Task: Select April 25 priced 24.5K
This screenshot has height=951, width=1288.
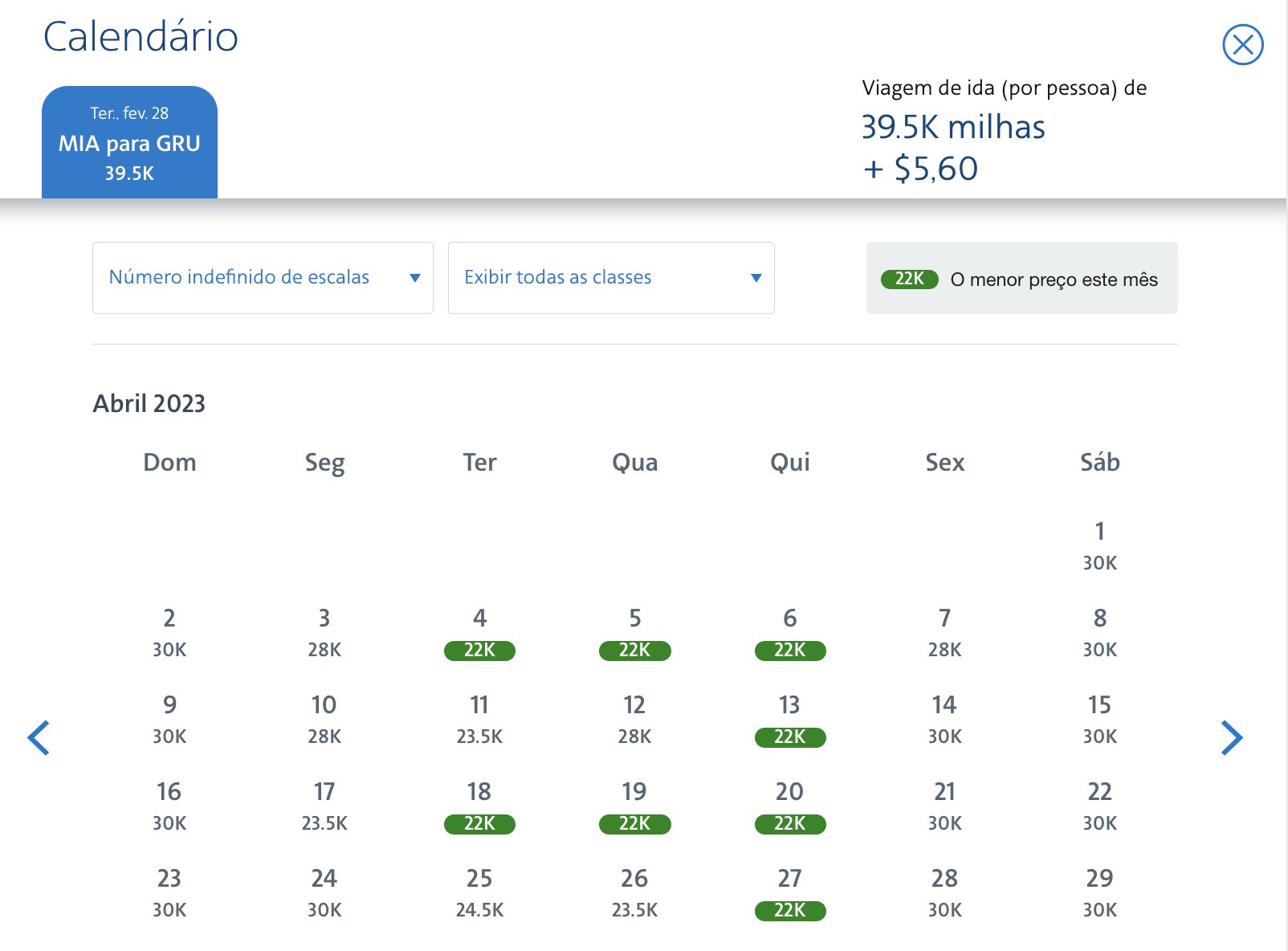Action: tap(479, 893)
